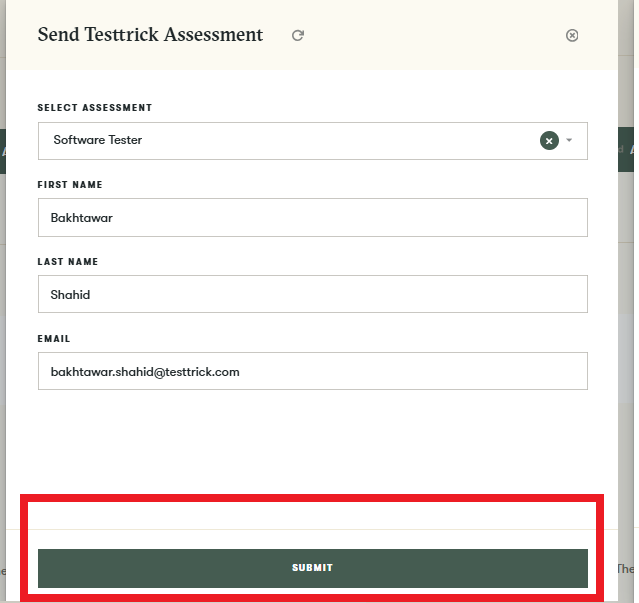Open the Software Tester assessment combo box
Image resolution: width=639 pixels, height=603 pixels.
tap(313, 141)
